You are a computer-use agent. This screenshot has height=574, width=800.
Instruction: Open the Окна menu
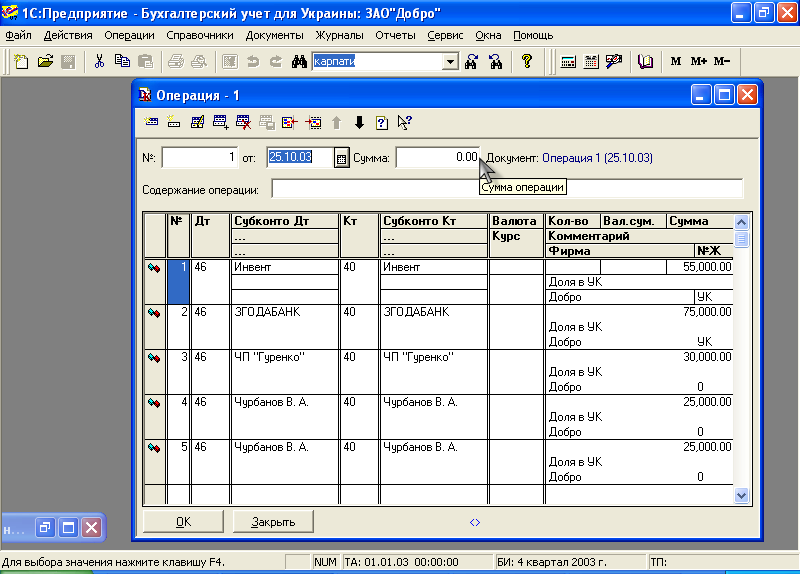coord(488,35)
